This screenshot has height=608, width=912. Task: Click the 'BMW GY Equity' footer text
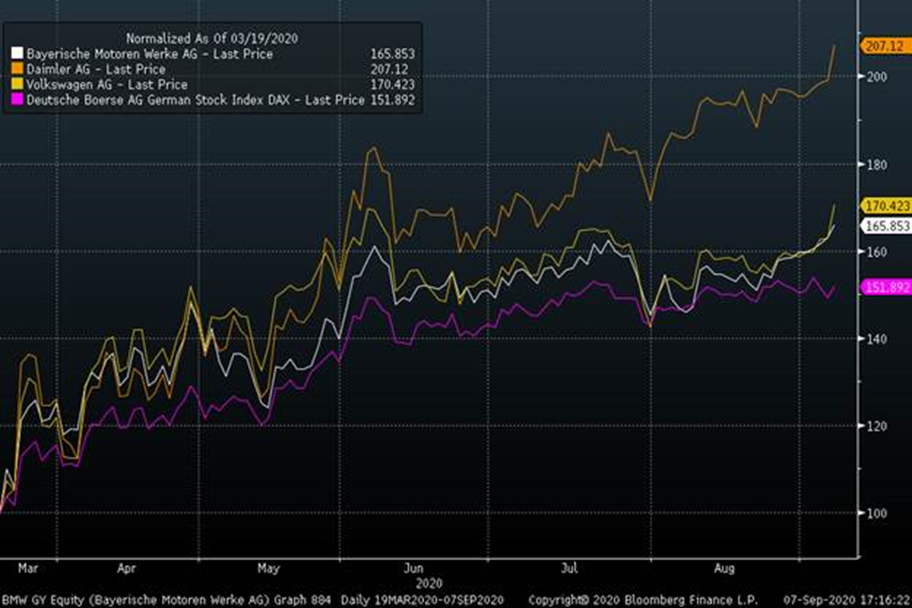42,600
